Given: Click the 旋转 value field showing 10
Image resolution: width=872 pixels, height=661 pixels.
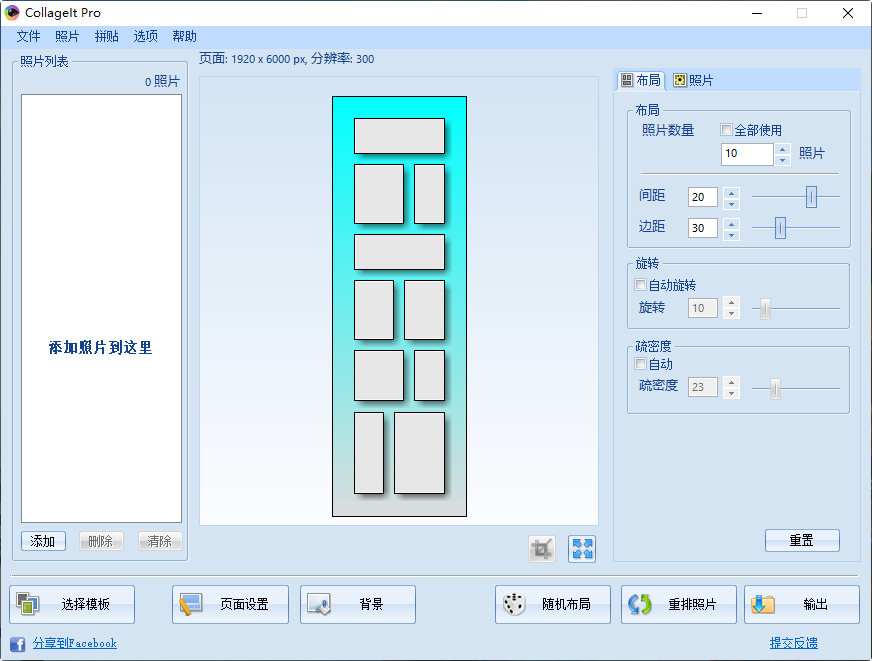Looking at the screenshot, I should click(x=703, y=309).
